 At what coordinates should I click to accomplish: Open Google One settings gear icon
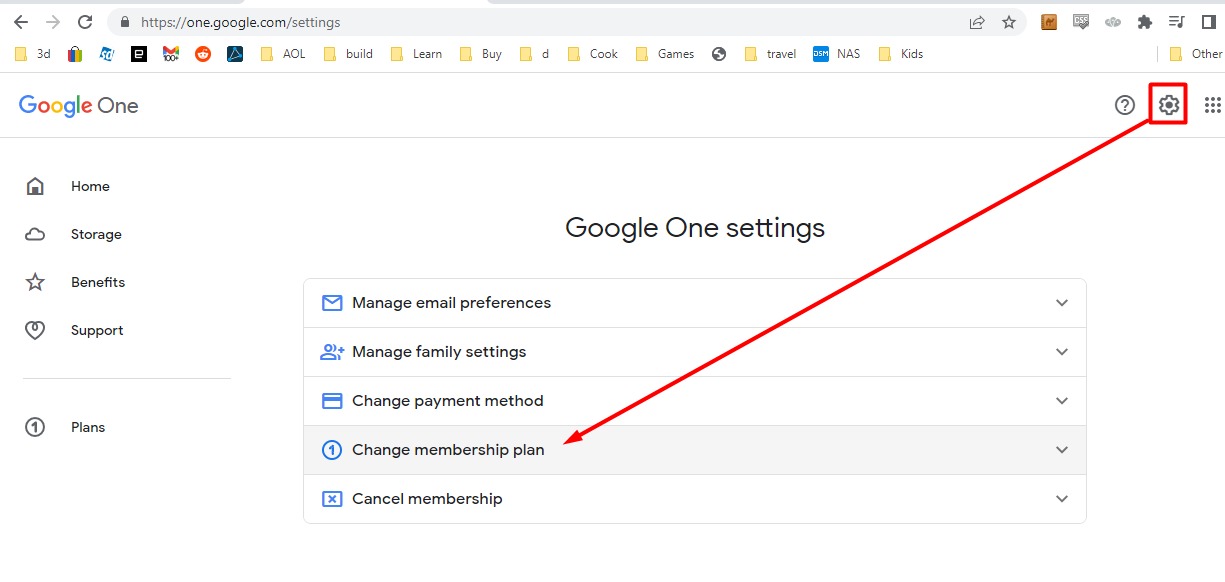(1168, 104)
